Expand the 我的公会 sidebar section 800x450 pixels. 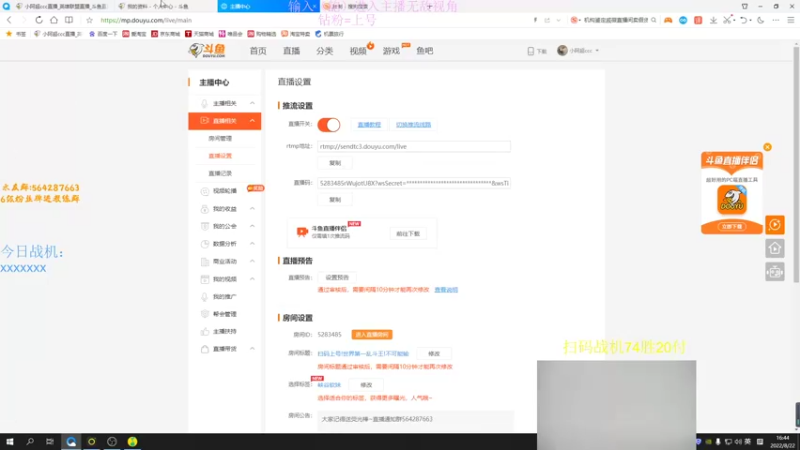click(252, 226)
